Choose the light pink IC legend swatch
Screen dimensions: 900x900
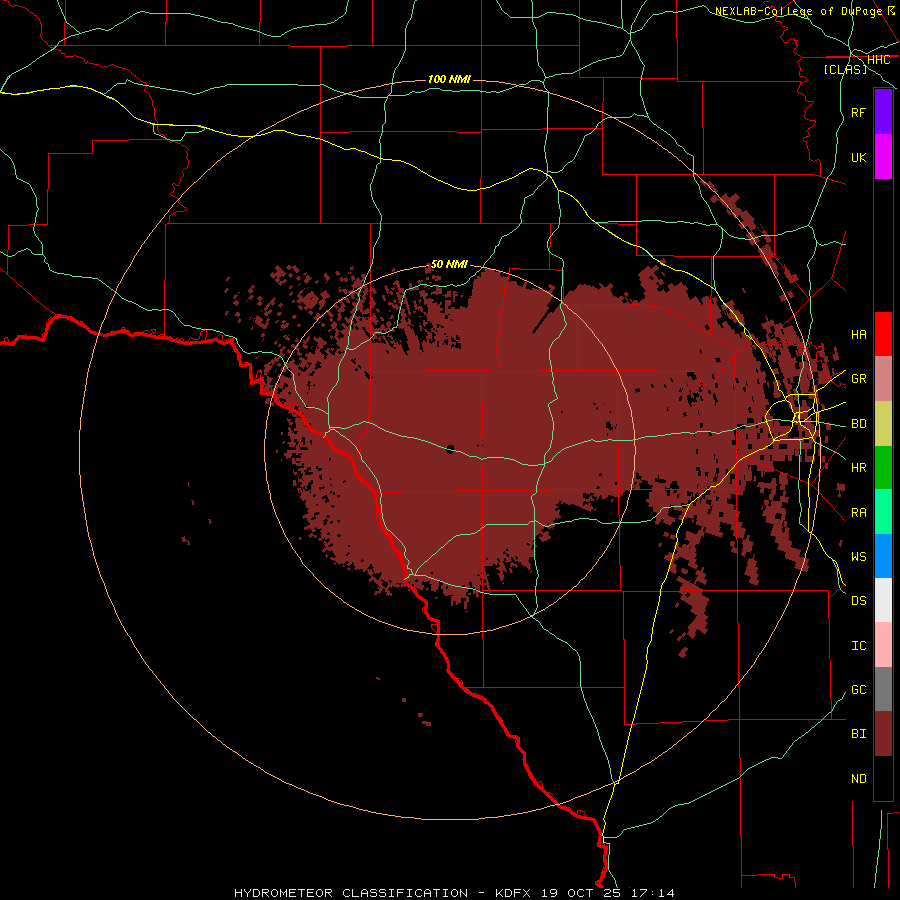pos(883,645)
